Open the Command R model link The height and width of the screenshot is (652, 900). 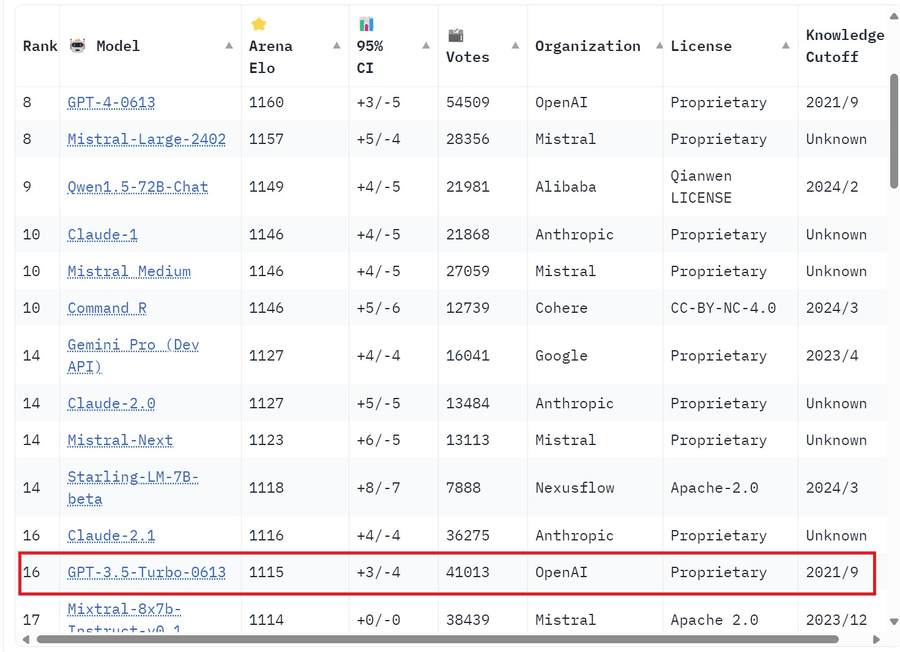coord(107,308)
